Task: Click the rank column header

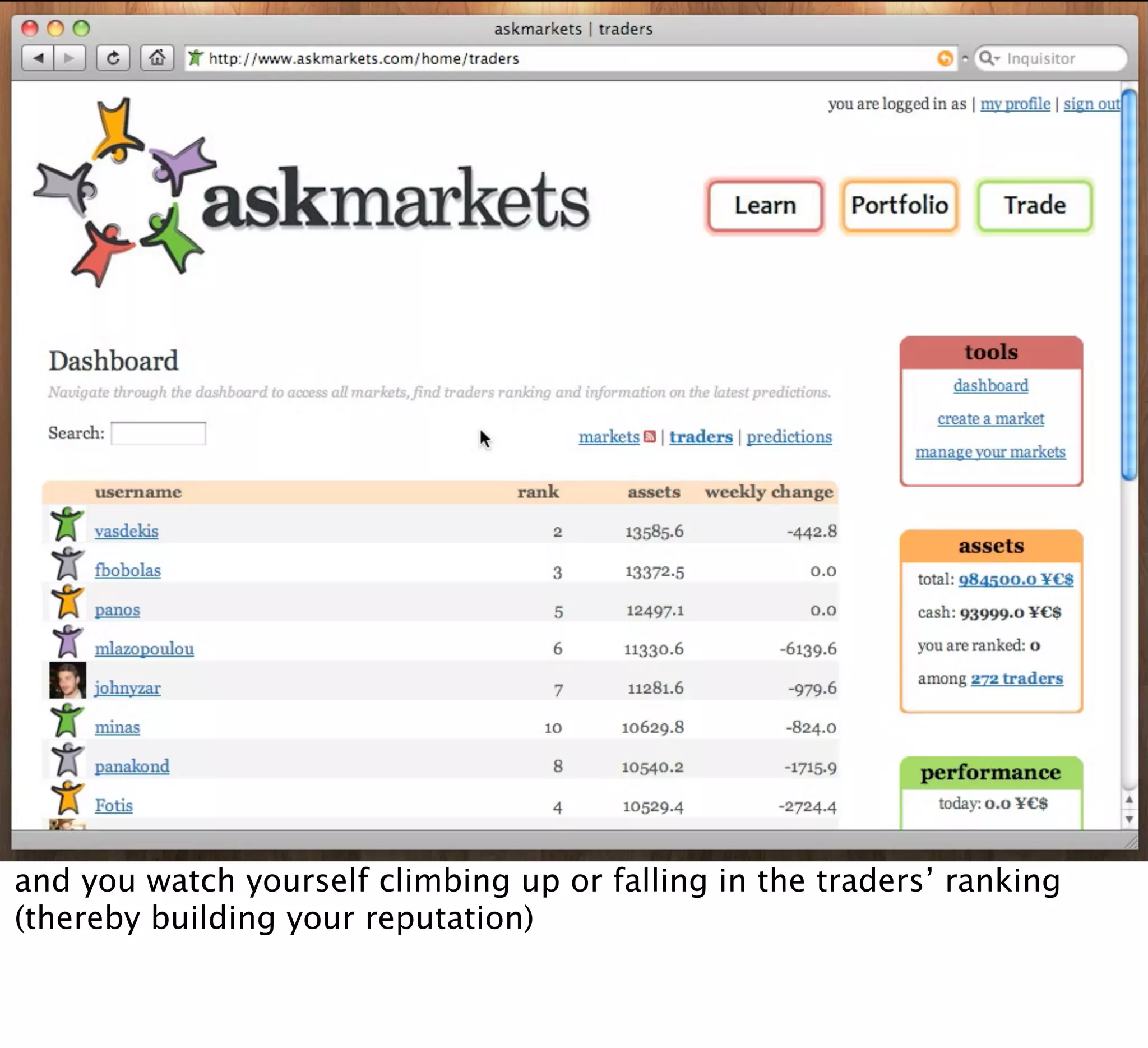Action: click(x=538, y=492)
